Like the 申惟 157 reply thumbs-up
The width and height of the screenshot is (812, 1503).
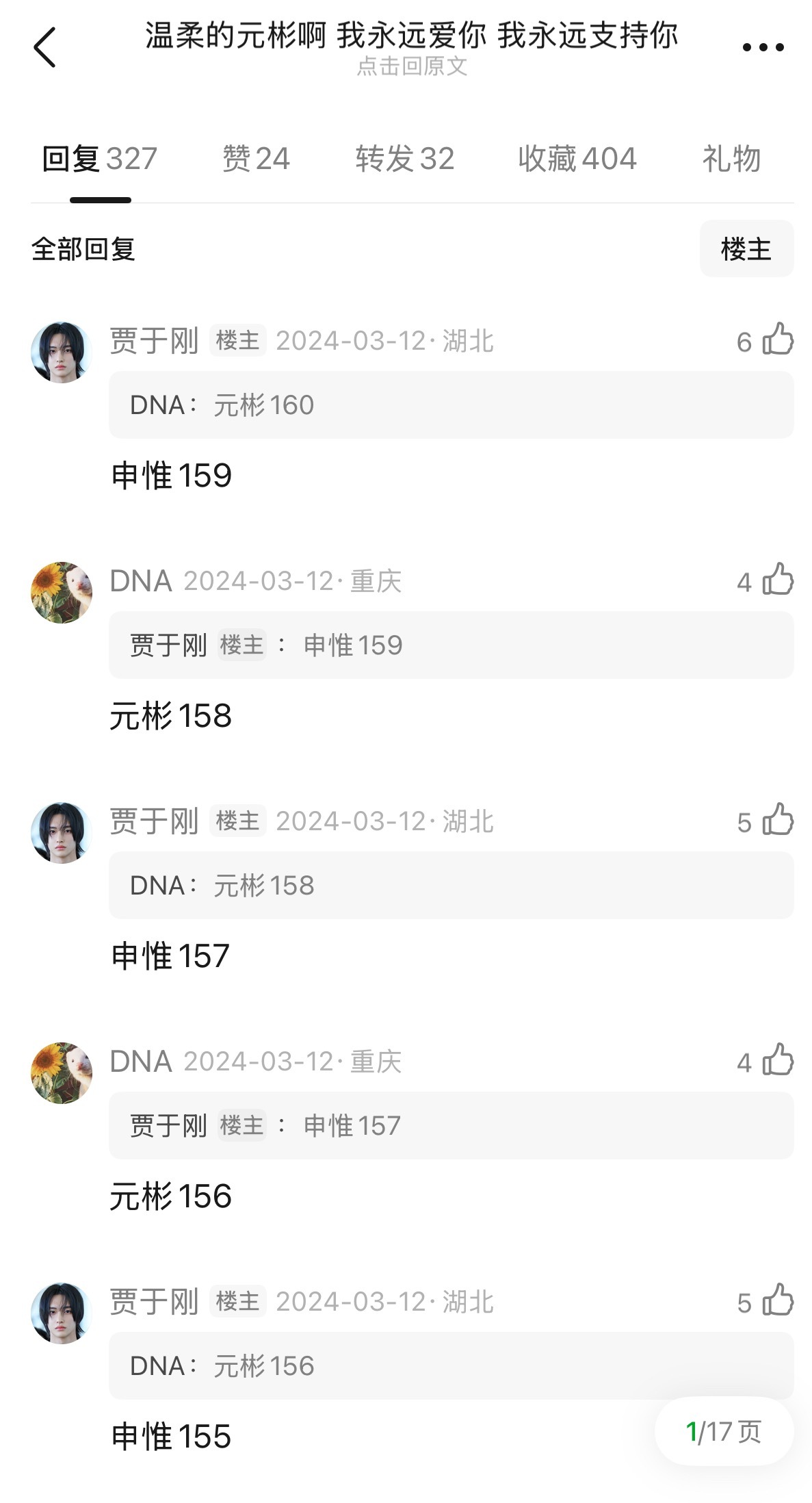pos(778,820)
